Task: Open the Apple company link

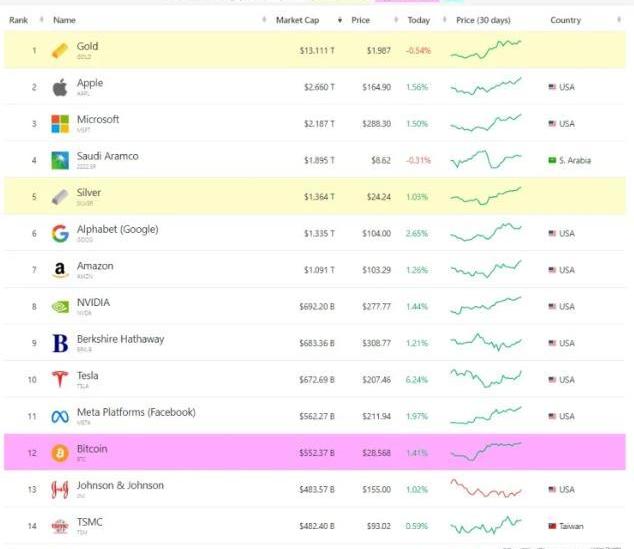Action: coord(90,83)
